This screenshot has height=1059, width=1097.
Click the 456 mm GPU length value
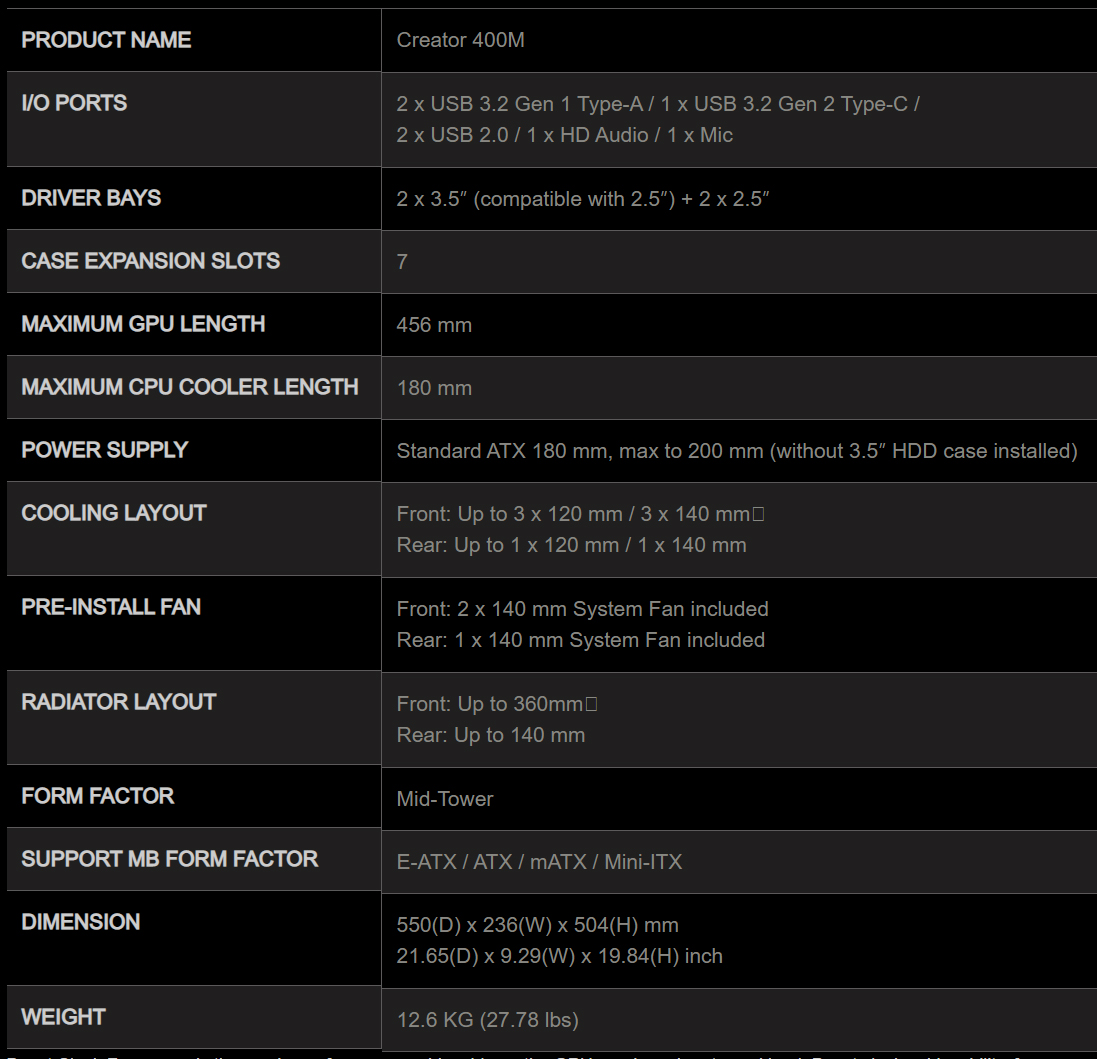(x=434, y=325)
